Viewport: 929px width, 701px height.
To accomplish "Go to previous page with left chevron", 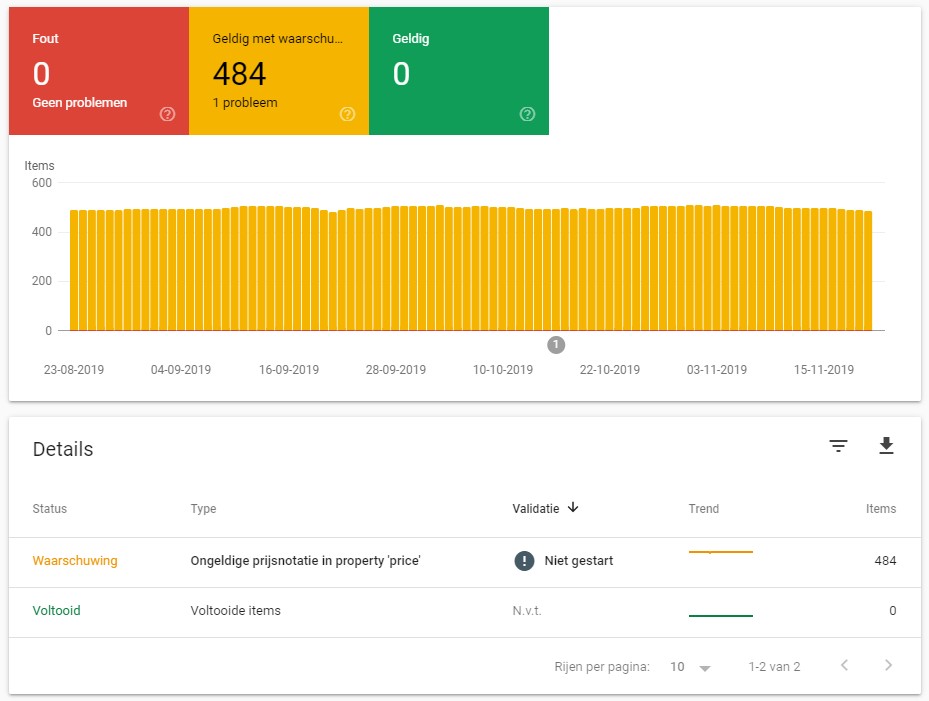I will 844,666.
